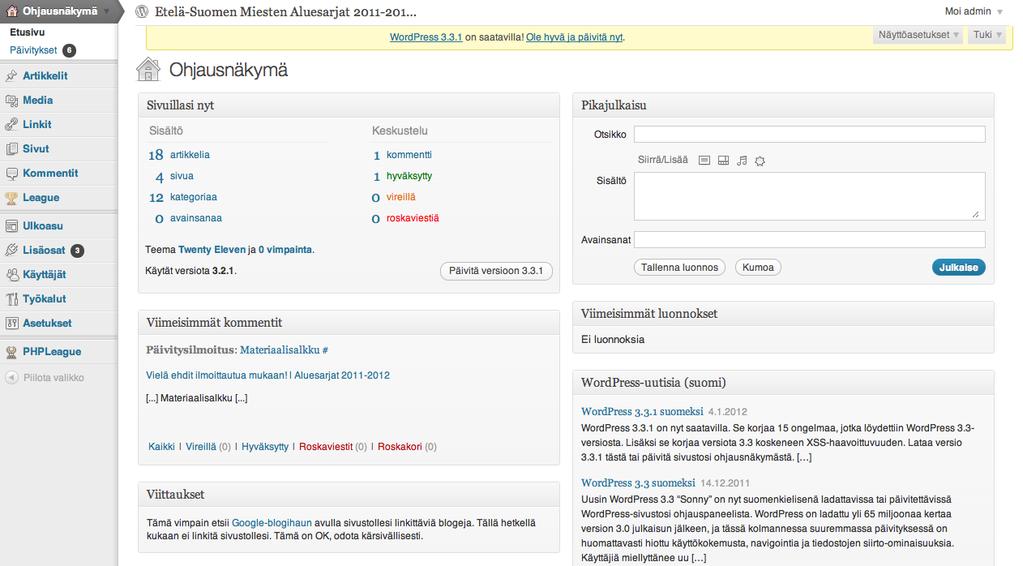Open 'WordPress 3.3.1 suomeksi' news link
The width and height of the screenshot is (1023, 566).
[x=642, y=411]
